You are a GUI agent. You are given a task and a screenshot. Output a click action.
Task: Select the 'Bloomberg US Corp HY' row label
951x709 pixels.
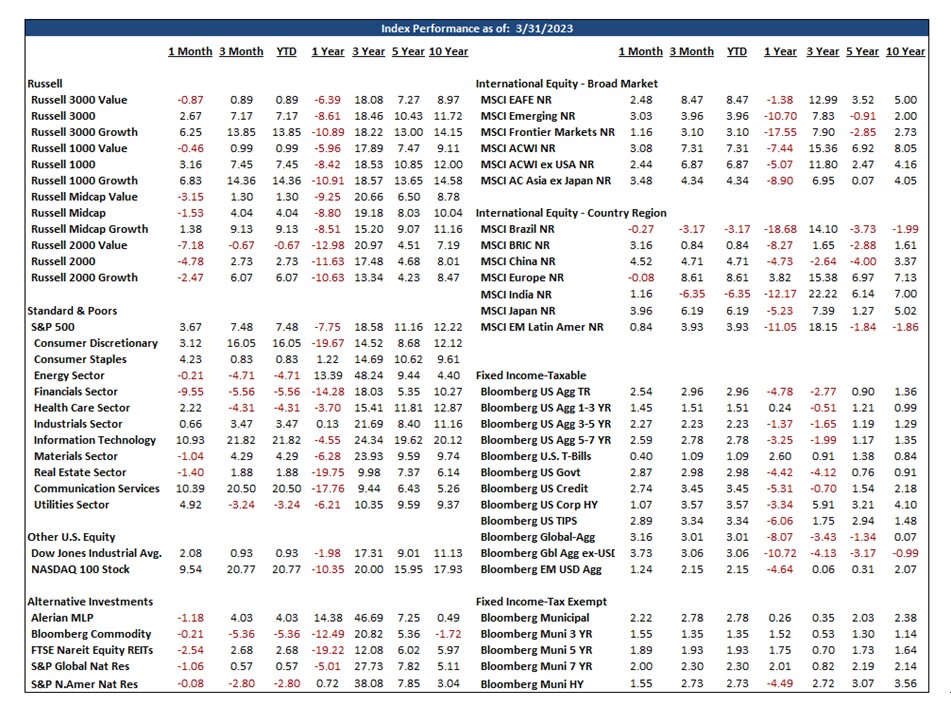[x=539, y=505]
